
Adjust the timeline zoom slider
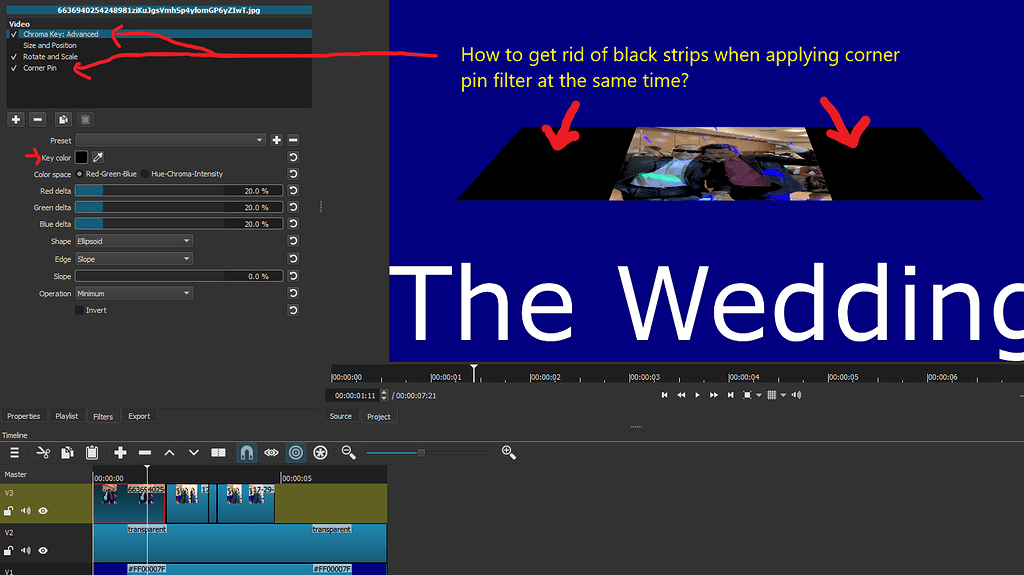click(428, 453)
